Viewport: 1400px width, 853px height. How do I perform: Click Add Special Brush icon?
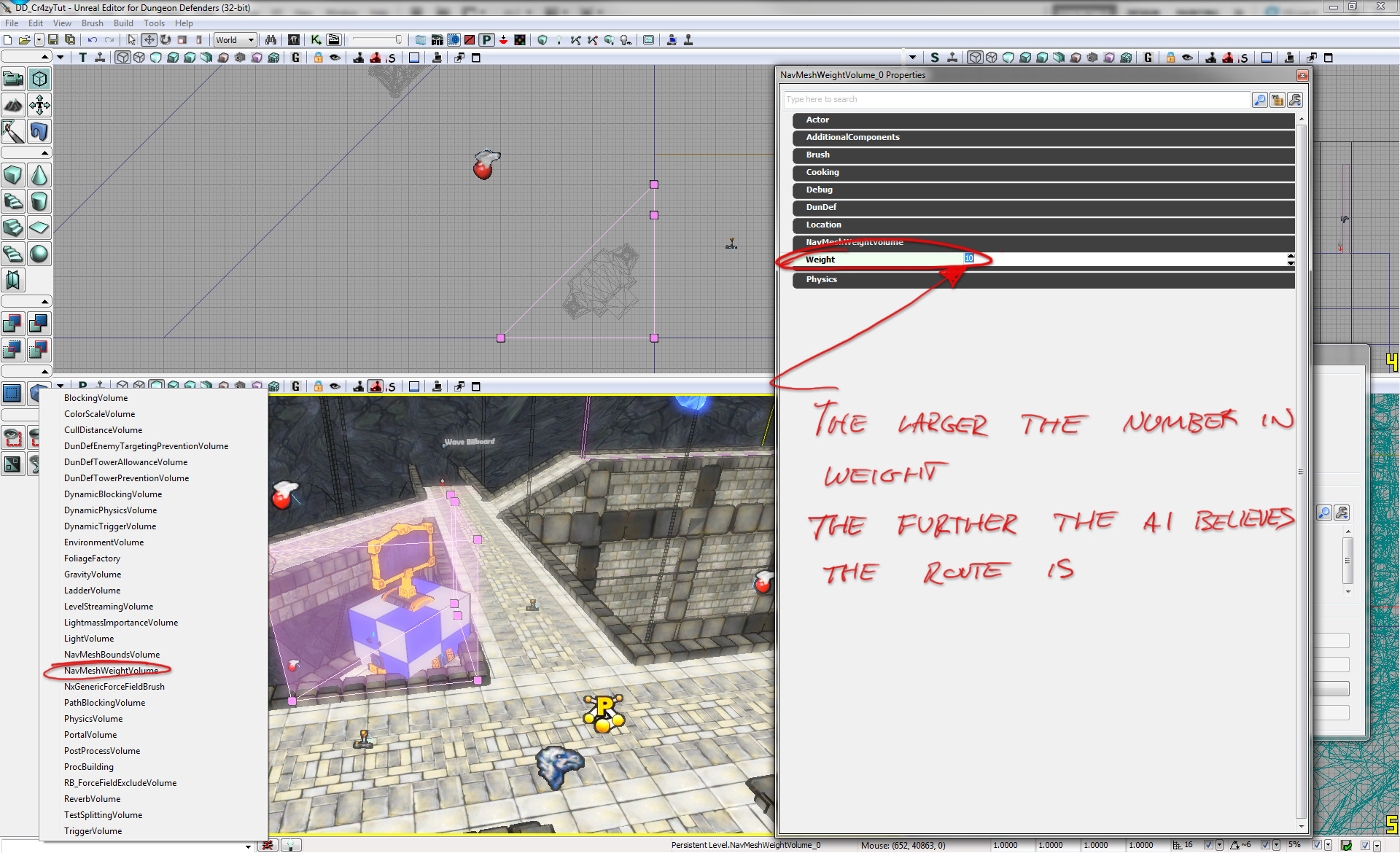tap(13, 394)
